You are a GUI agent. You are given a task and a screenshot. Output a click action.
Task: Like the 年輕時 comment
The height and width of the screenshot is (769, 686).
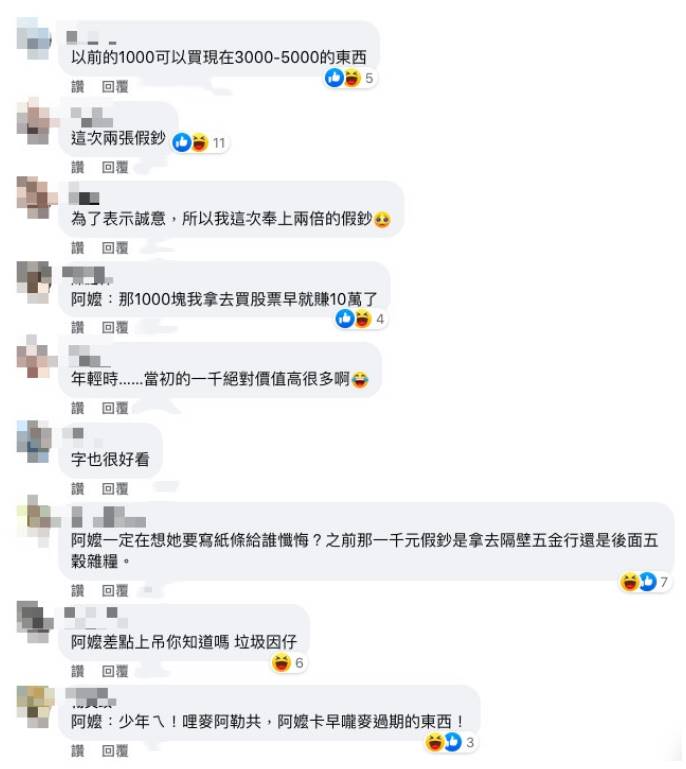pyautogui.click(x=77, y=408)
